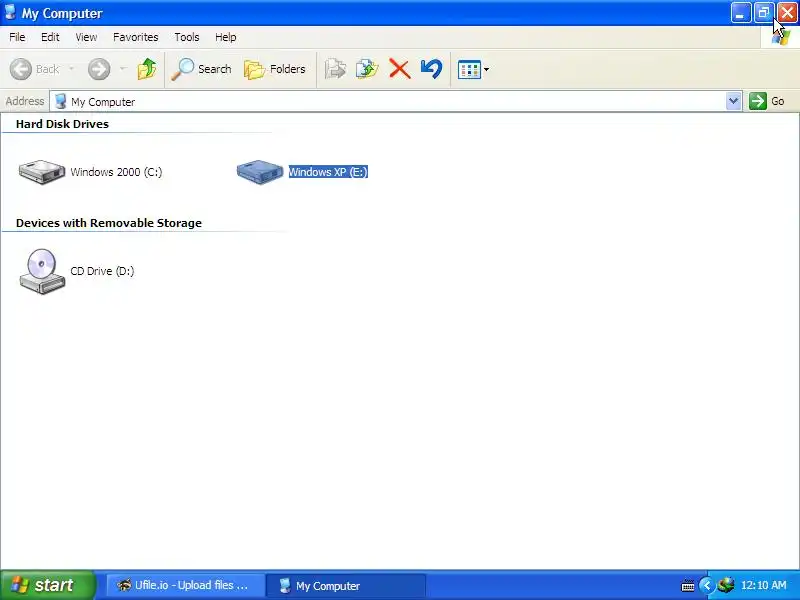Click the blue Undo arrow icon
The width and height of the screenshot is (800, 600).
coord(432,69)
